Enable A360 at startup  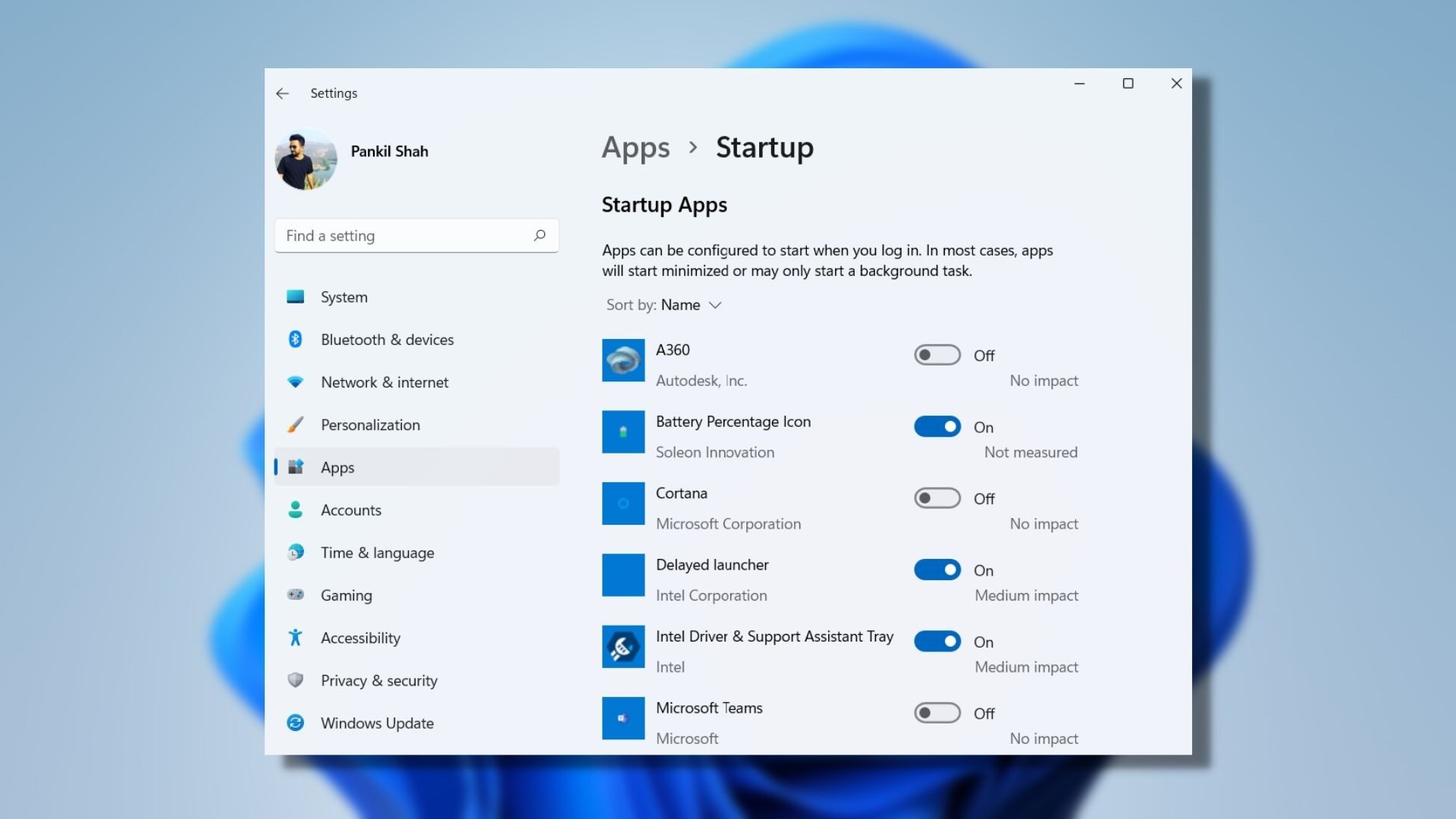[937, 355]
